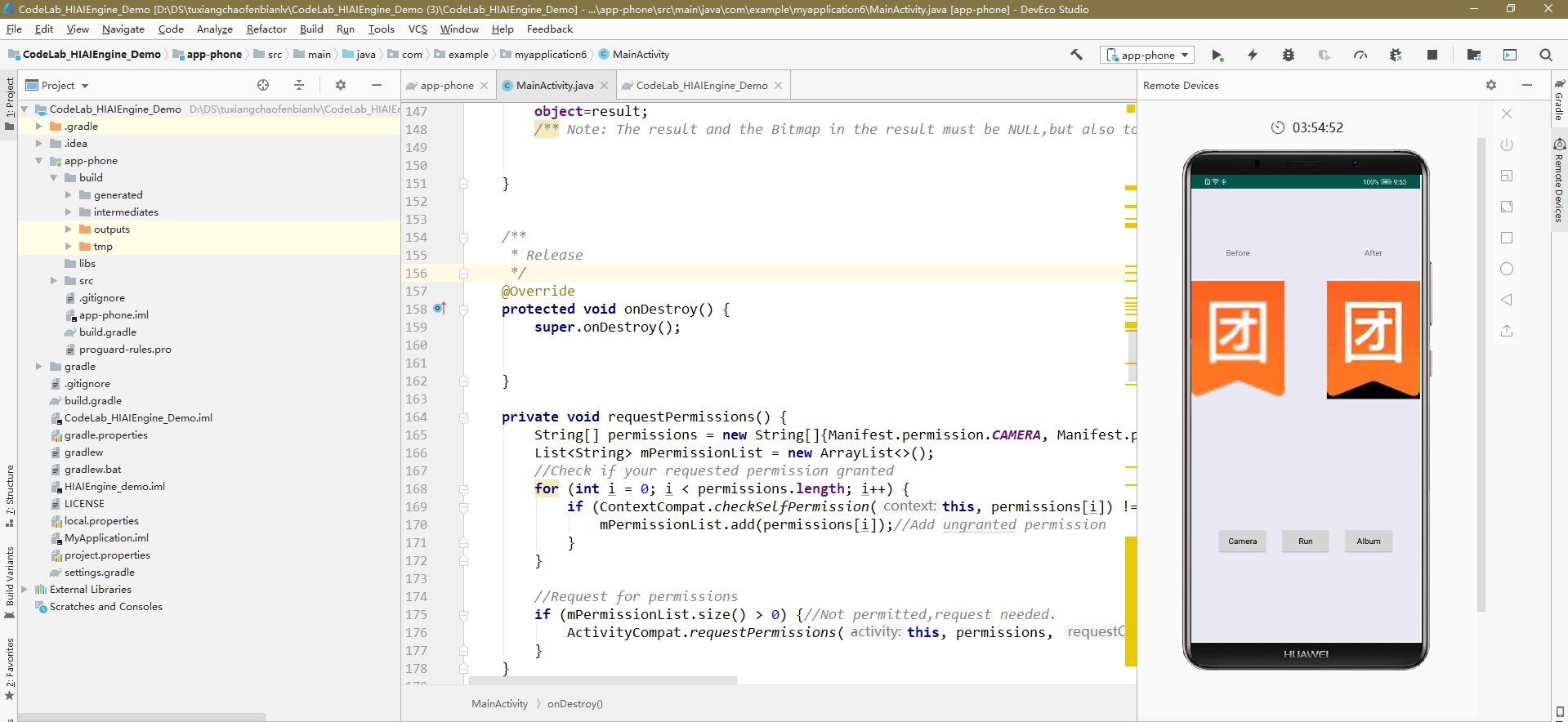Expand the src folder in tree
The image size is (1568, 722).
(x=53, y=280)
